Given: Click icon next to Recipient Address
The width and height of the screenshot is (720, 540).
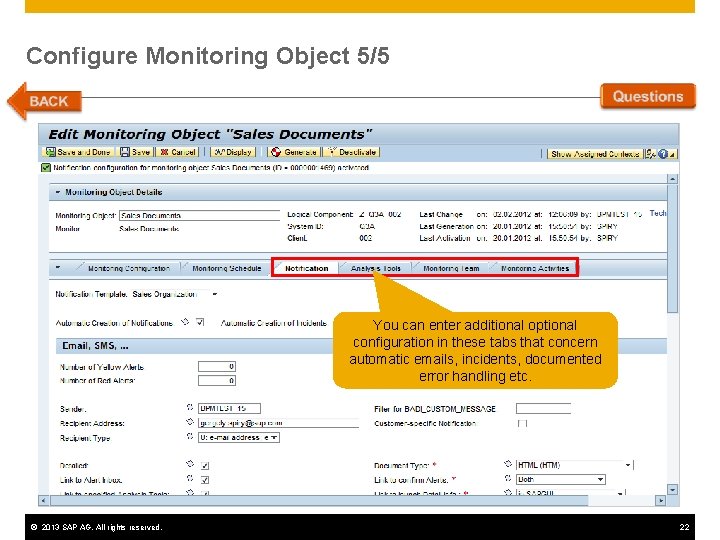Looking at the screenshot, I should point(190,422).
